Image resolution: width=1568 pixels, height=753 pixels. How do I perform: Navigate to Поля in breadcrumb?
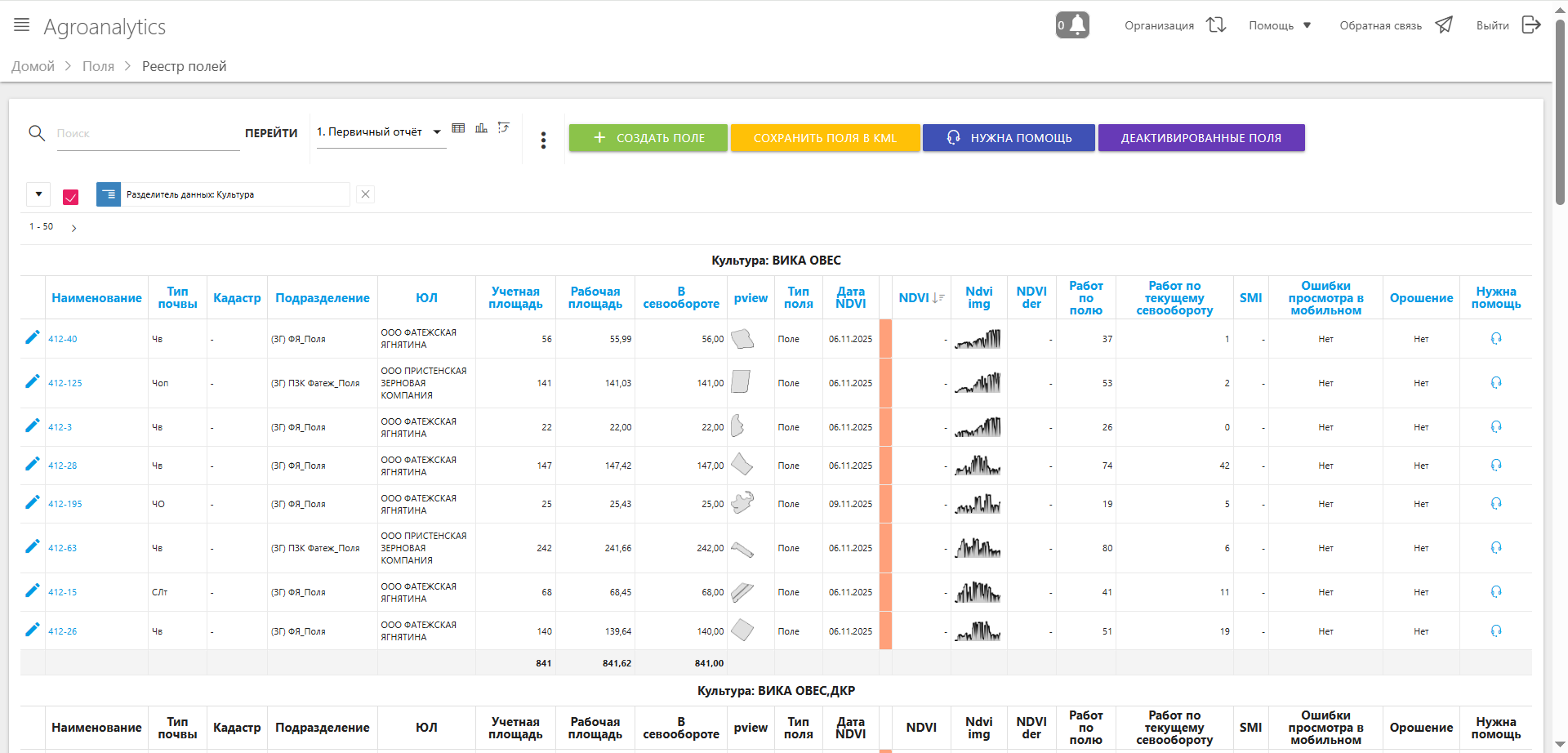98,66
